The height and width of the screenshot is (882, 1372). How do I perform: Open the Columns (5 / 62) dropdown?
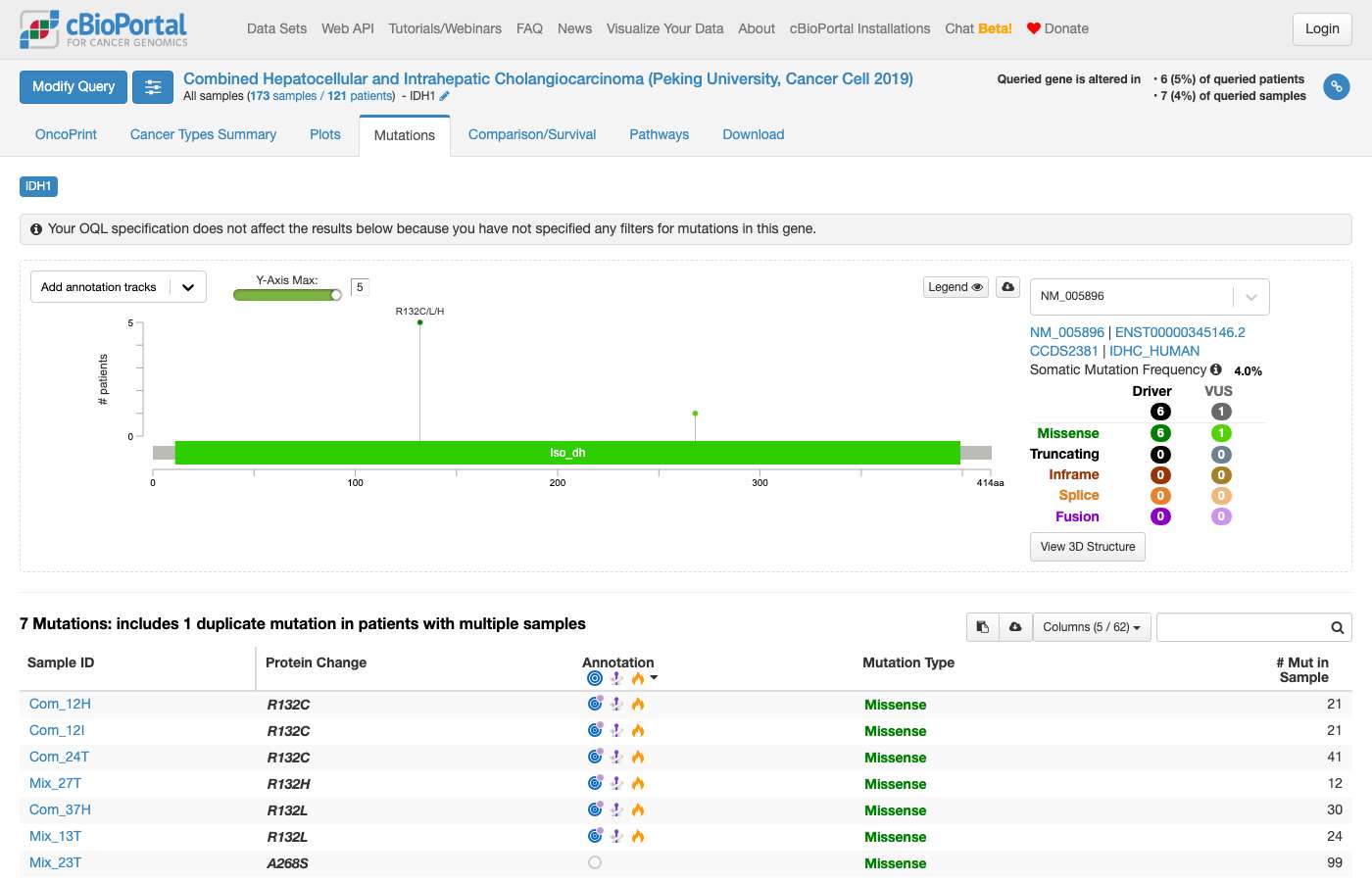[x=1092, y=627]
